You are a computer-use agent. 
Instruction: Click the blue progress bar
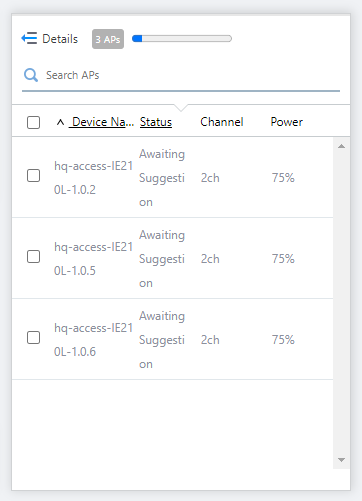(182, 39)
